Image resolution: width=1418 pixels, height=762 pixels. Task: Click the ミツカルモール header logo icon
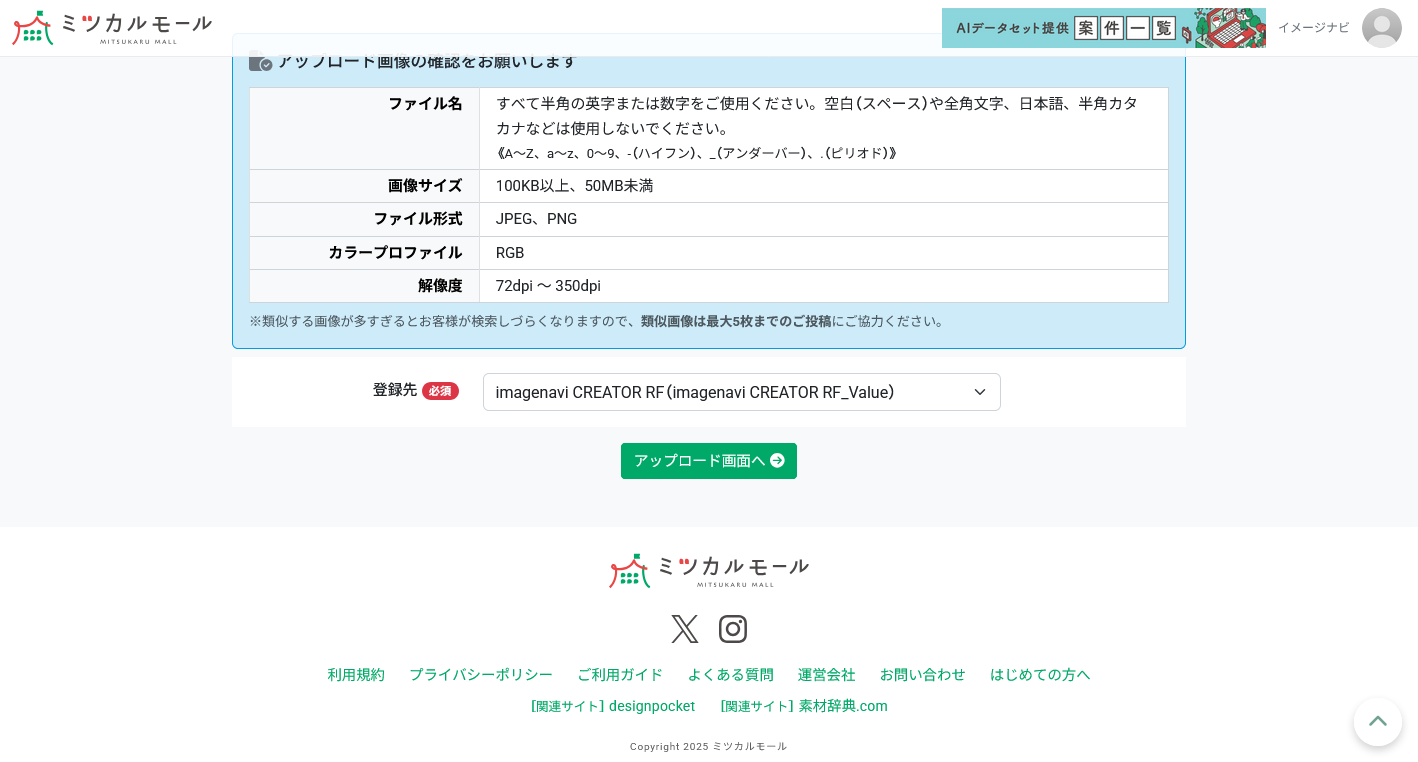(32, 27)
